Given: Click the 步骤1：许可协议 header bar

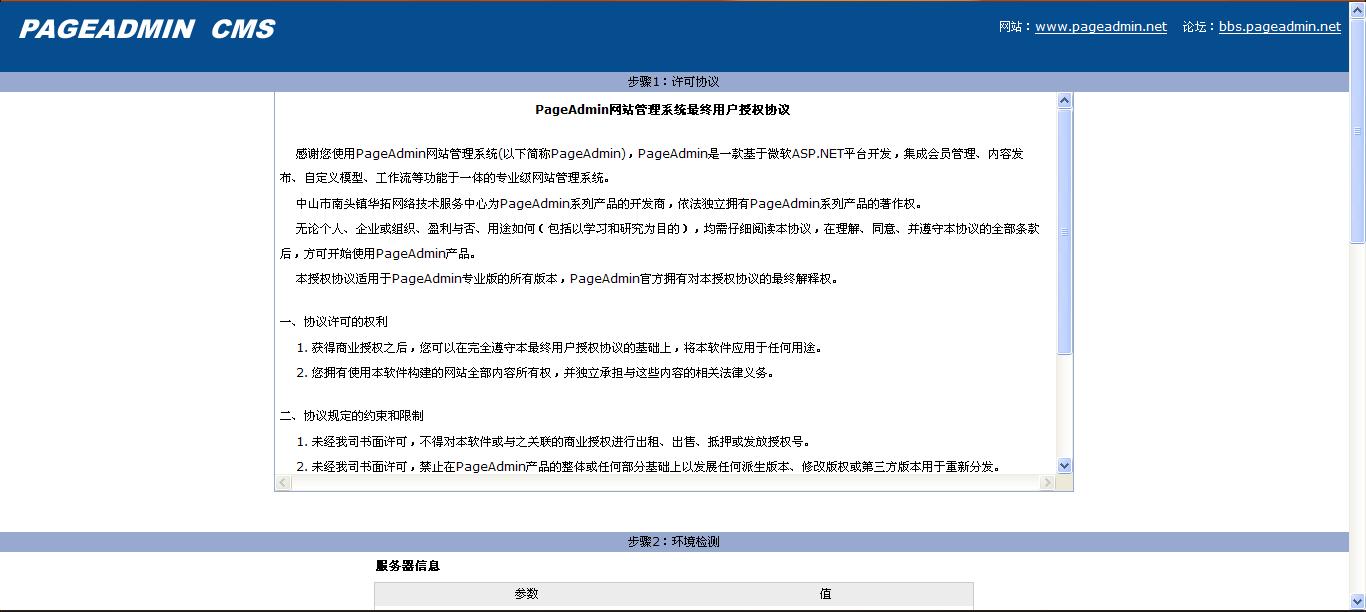Looking at the screenshot, I should pos(673,82).
